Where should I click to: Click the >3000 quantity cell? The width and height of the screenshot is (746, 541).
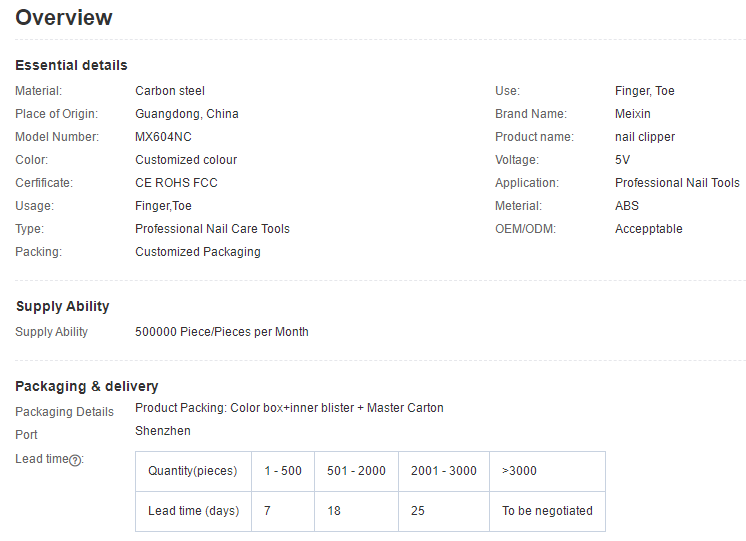click(519, 471)
